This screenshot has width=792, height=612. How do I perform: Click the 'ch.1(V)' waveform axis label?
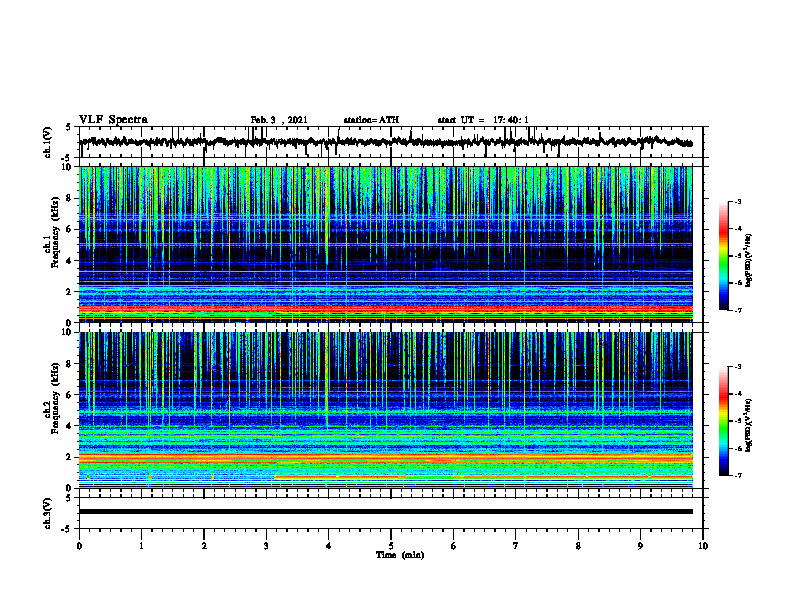point(48,142)
